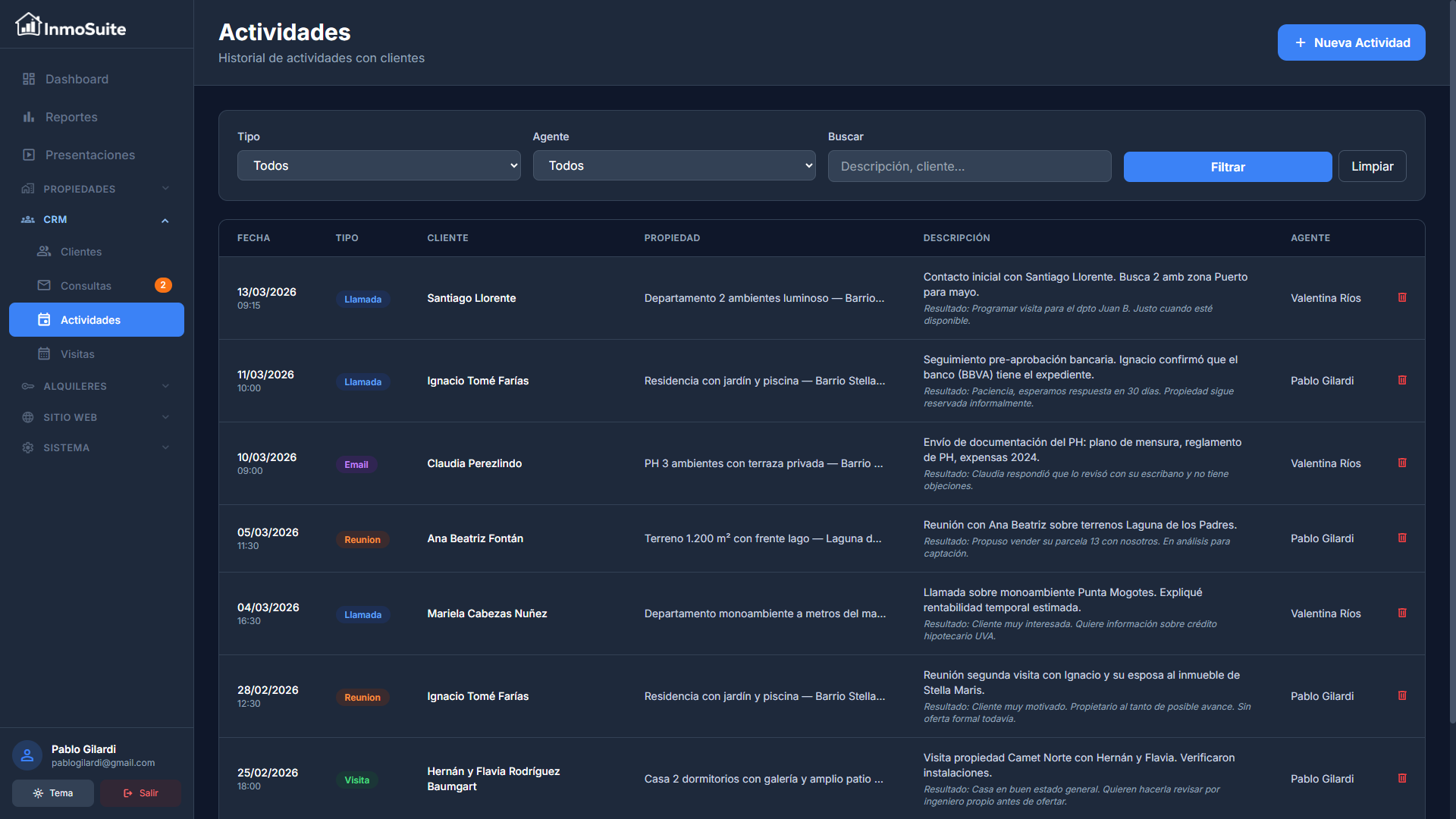Viewport: 1456px width, 819px height.
Task: Open Visitas in the CRM menu
Action: click(x=77, y=354)
